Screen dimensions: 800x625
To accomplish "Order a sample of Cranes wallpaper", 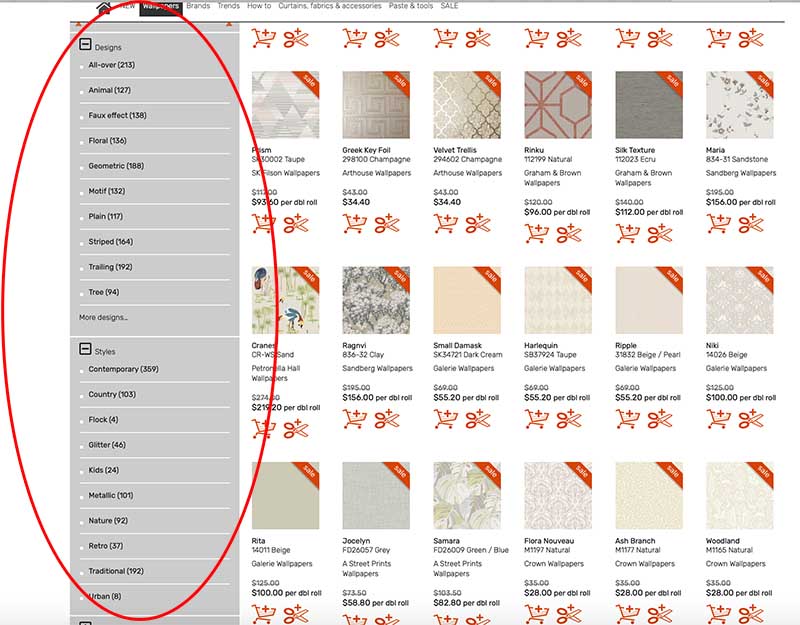I will 296,429.
